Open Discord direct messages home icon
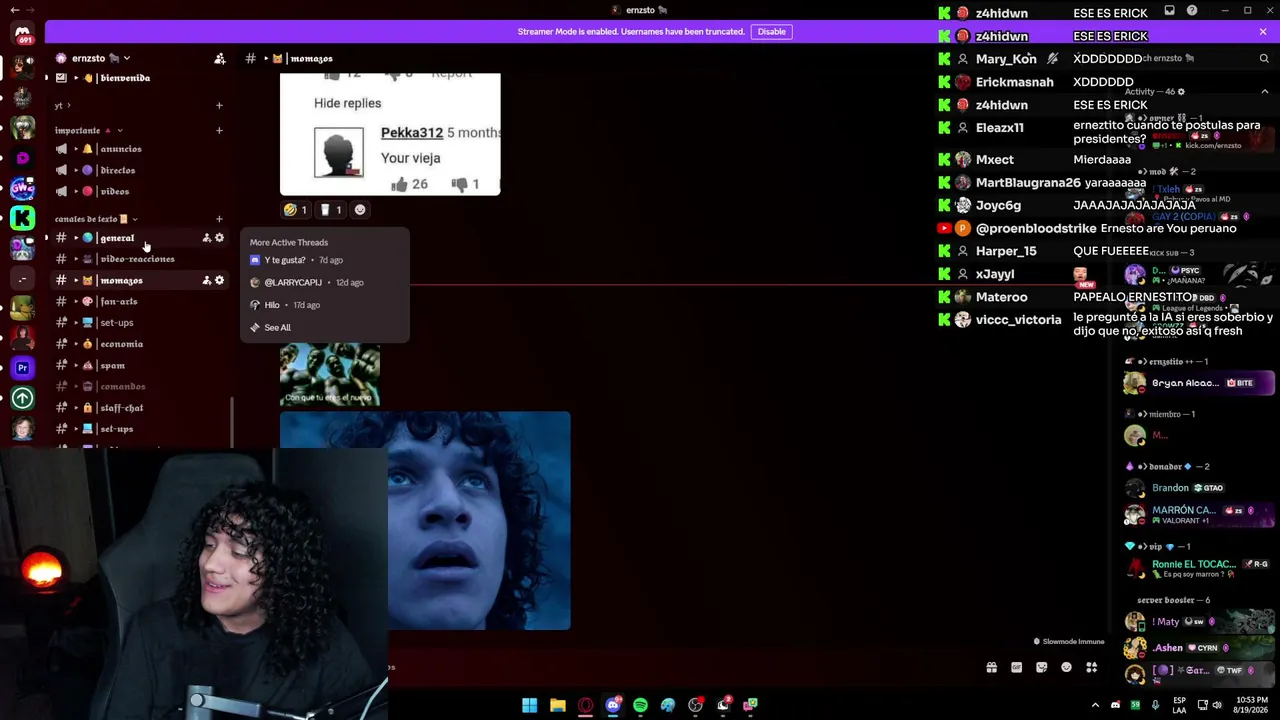 [22, 33]
